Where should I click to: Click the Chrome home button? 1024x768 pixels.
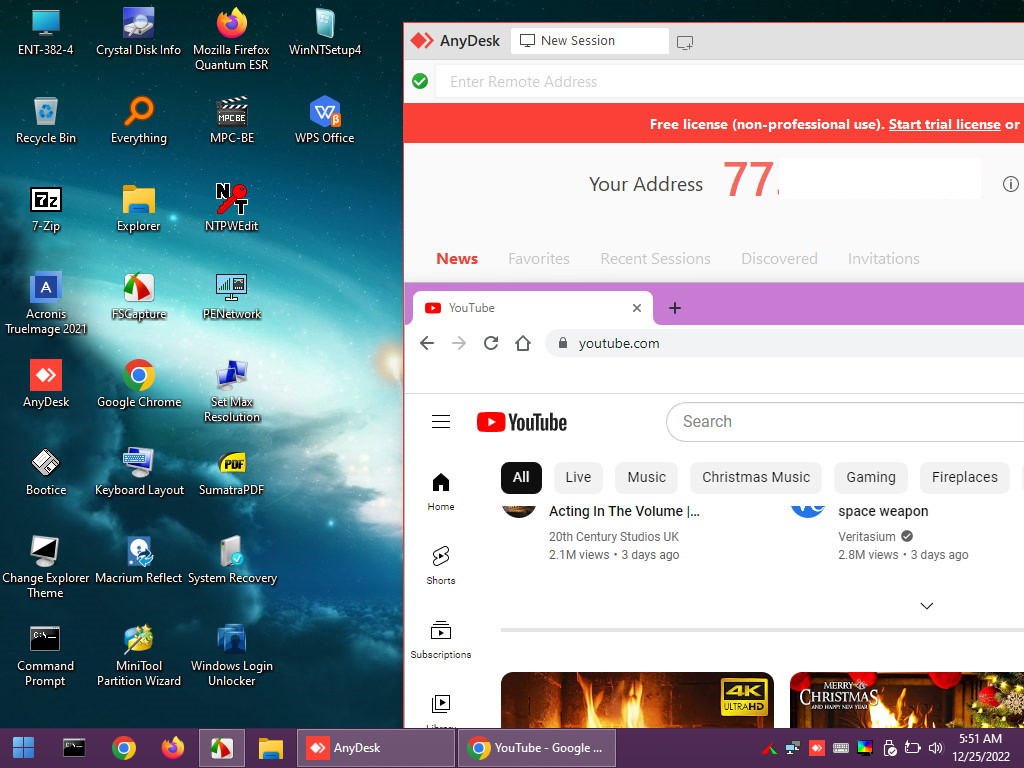pos(522,343)
